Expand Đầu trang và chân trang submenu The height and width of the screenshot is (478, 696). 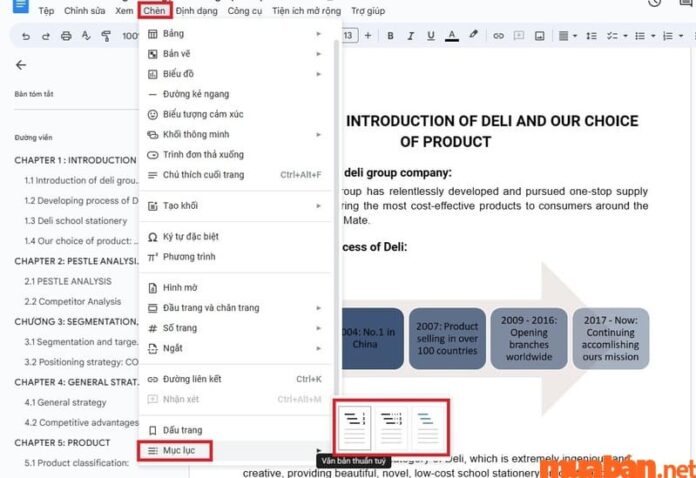tap(235, 308)
